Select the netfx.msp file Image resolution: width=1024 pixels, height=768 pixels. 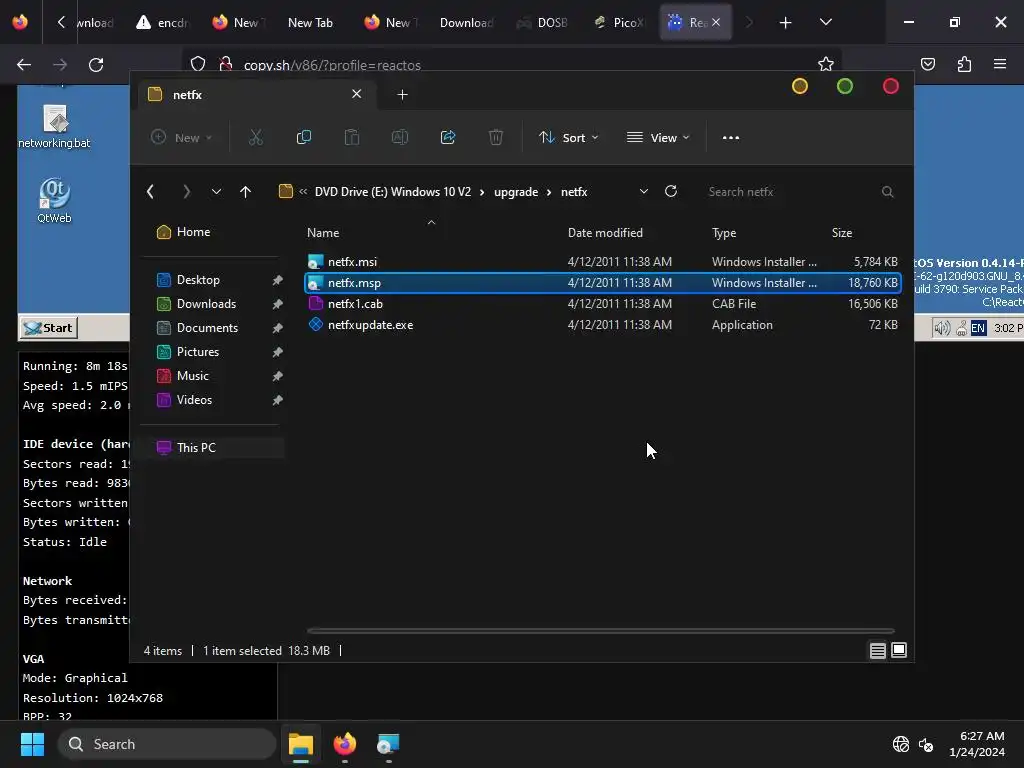[602, 283]
